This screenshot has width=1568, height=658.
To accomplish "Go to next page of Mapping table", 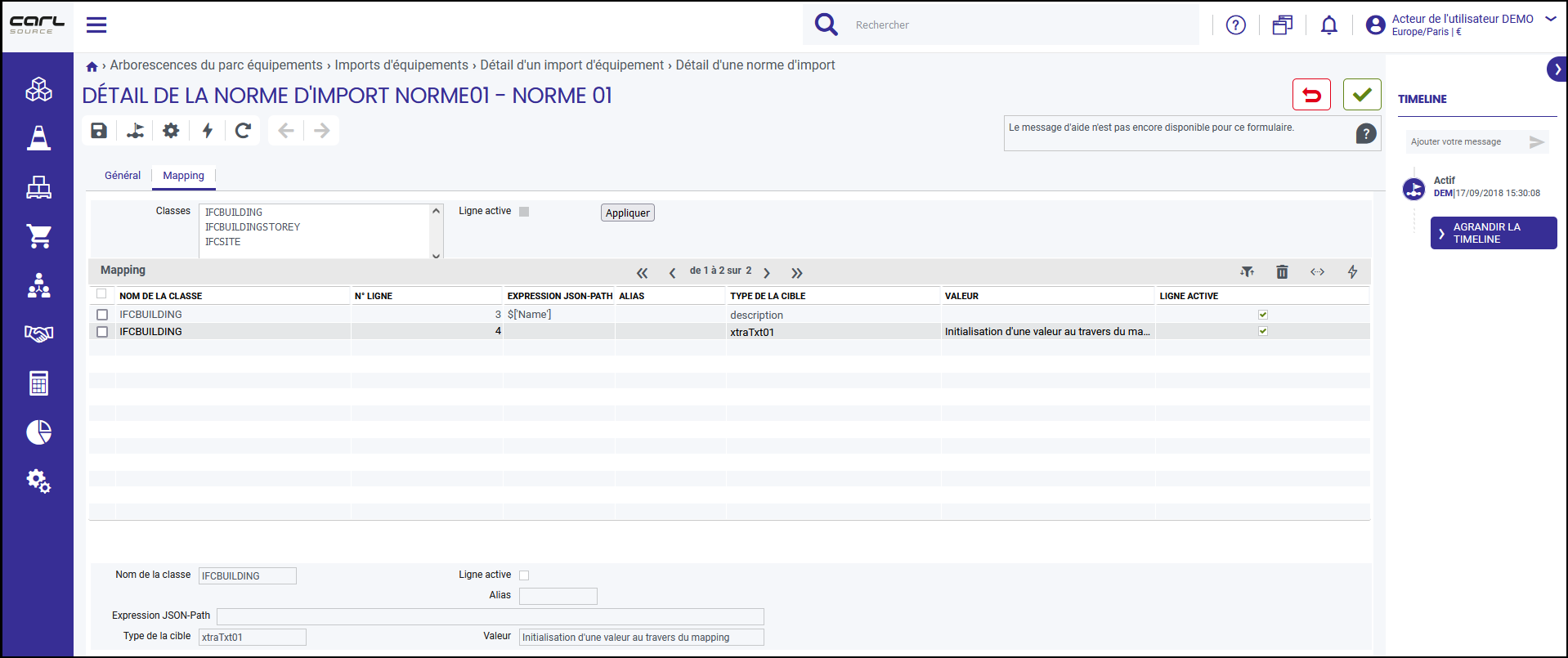I will pos(767,273).
